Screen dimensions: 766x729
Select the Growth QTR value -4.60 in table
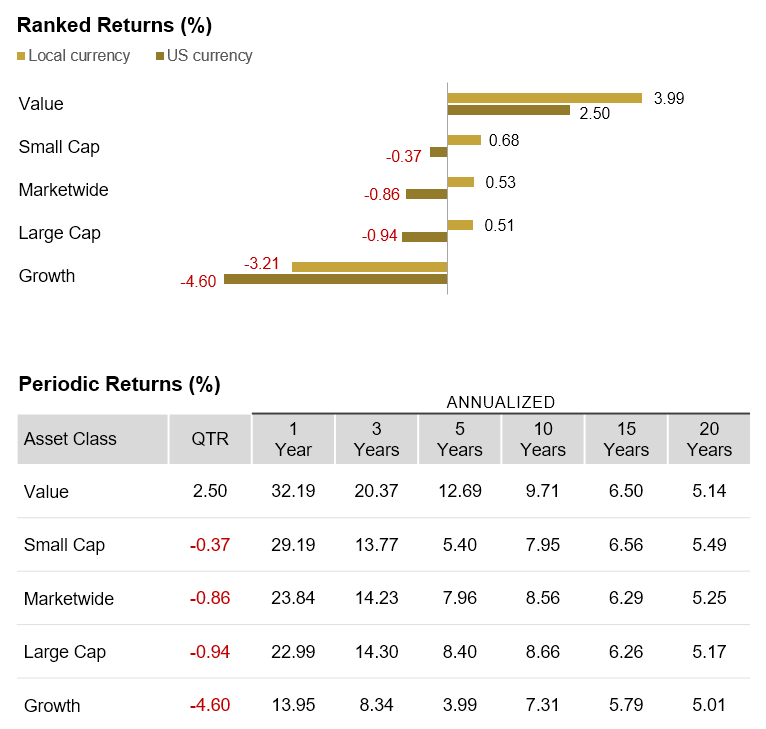[x=210, y=705]
